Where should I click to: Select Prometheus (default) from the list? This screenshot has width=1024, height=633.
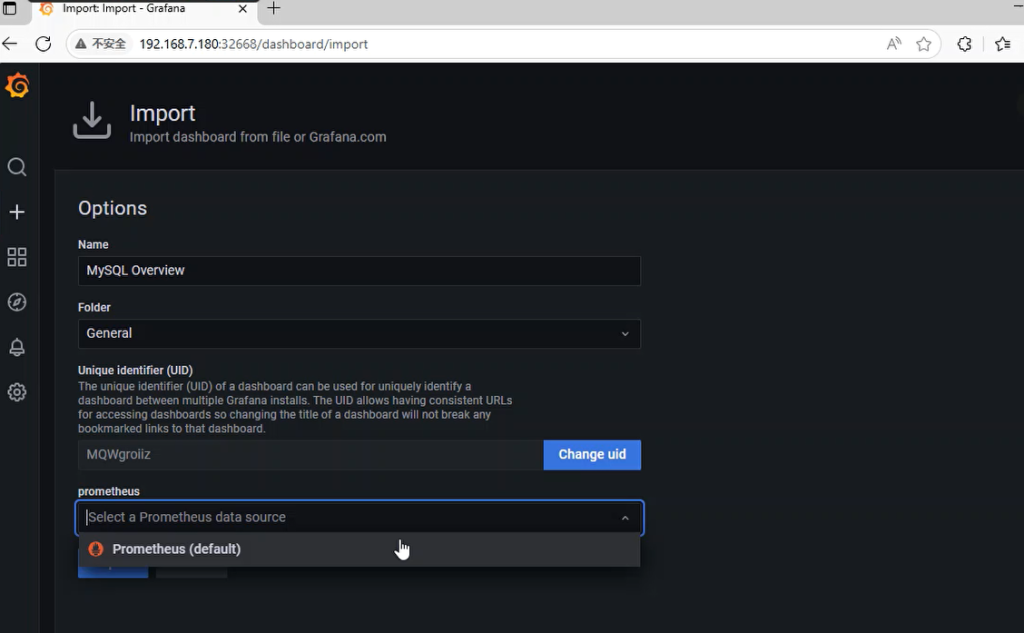pyautogui.click(x=176, y=549)
